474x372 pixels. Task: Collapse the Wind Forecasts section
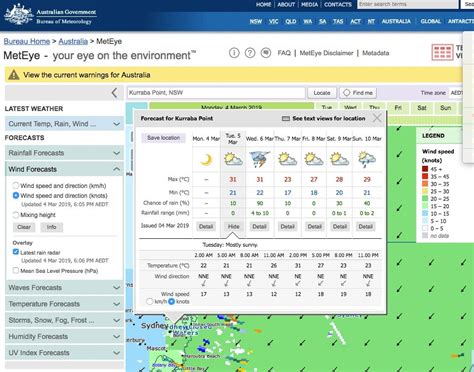(64, 169)
